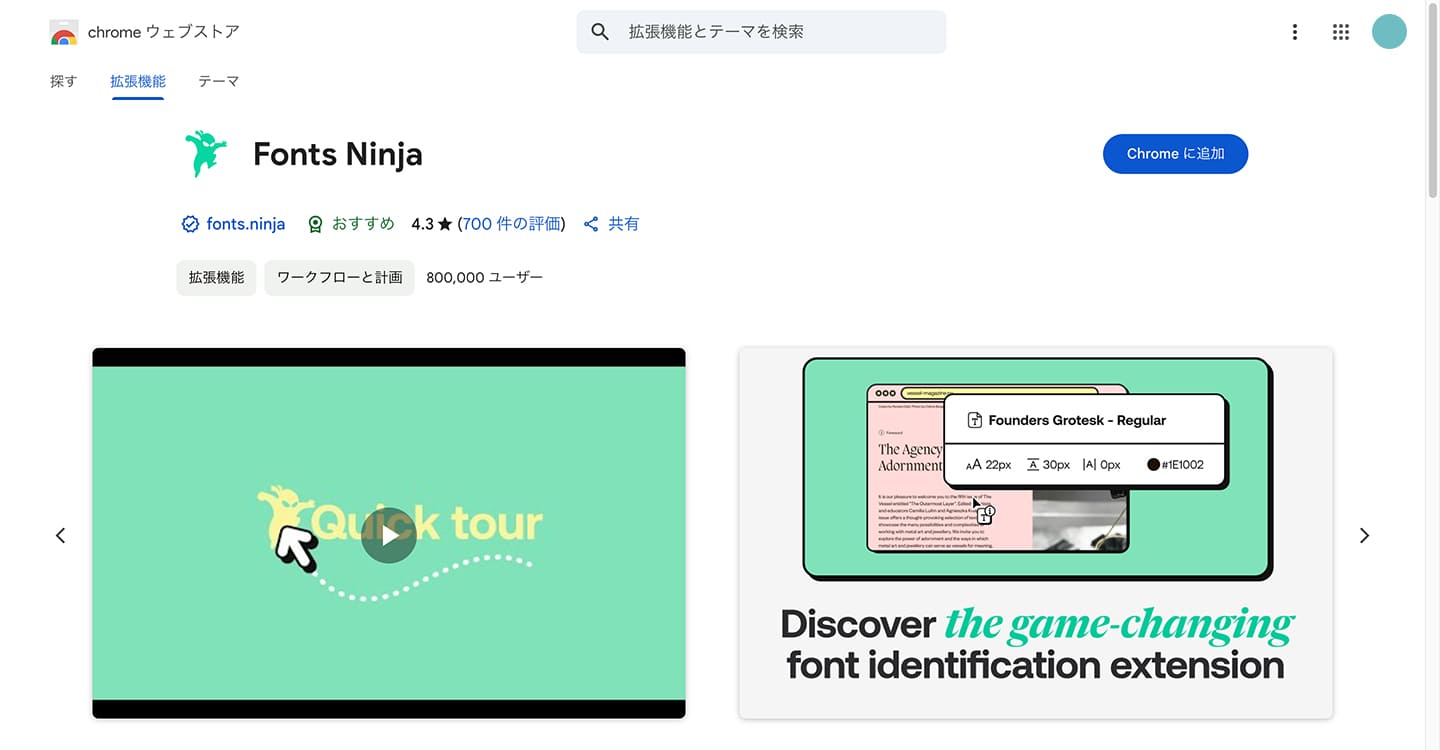Screen dimensions: 1440x750
Task: Click the 拡張機能 category chip
Action: (216, 278)
